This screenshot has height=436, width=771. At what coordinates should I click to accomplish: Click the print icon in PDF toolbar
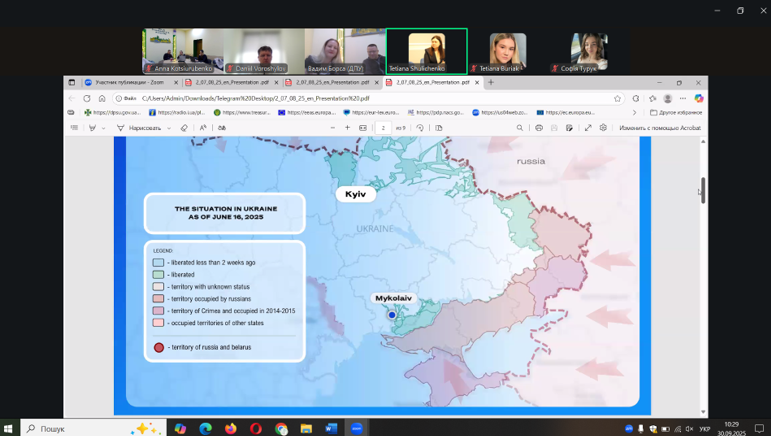click(x=539, y=128)
